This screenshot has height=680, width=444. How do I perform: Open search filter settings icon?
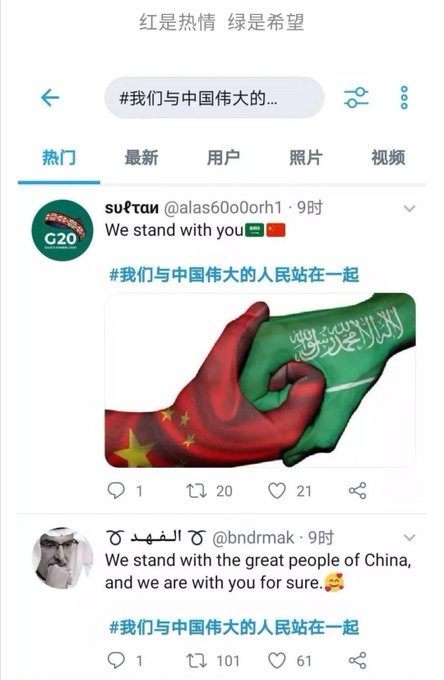tap(356, 98)
